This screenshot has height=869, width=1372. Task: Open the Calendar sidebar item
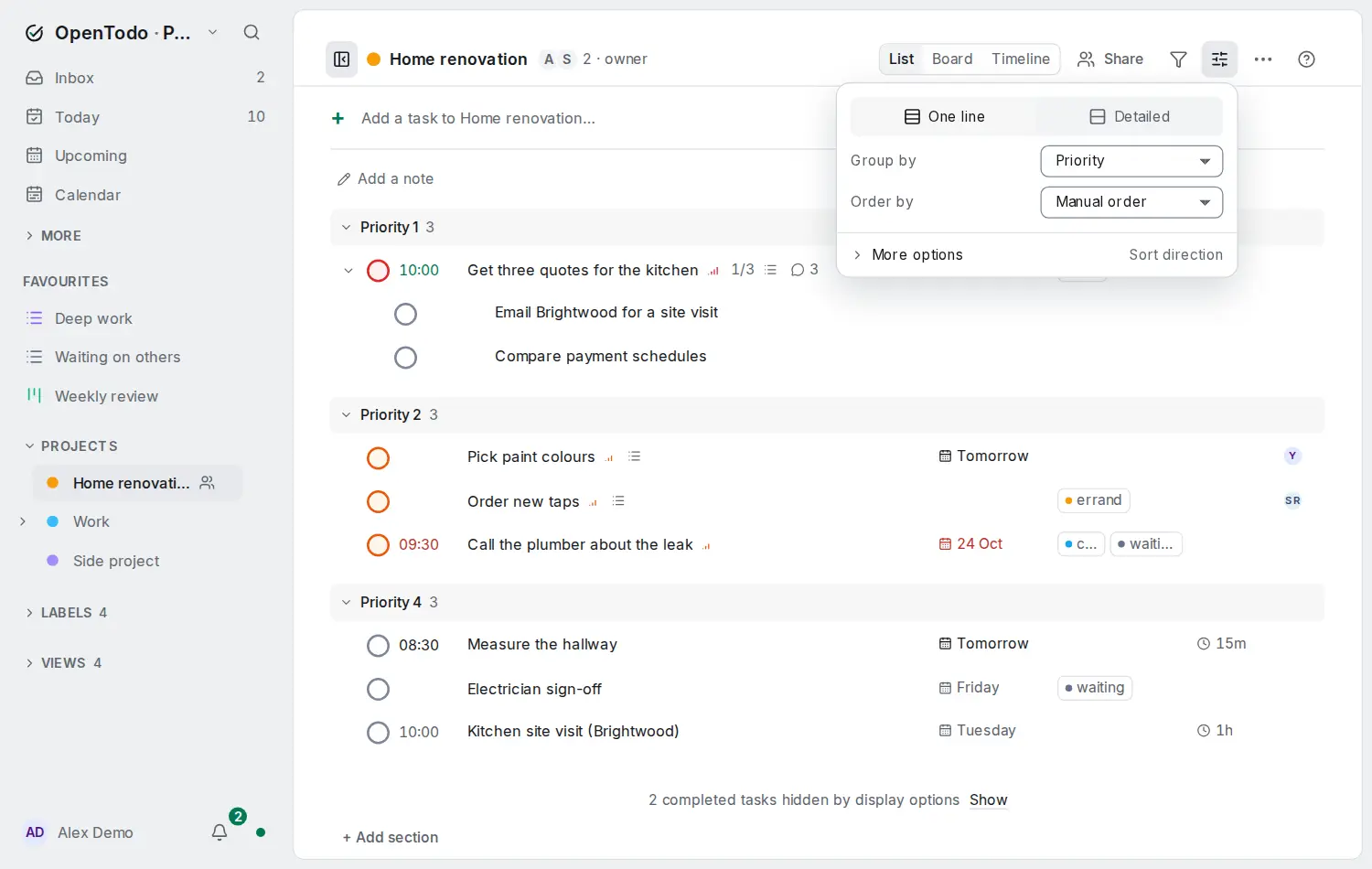(146, 195)
